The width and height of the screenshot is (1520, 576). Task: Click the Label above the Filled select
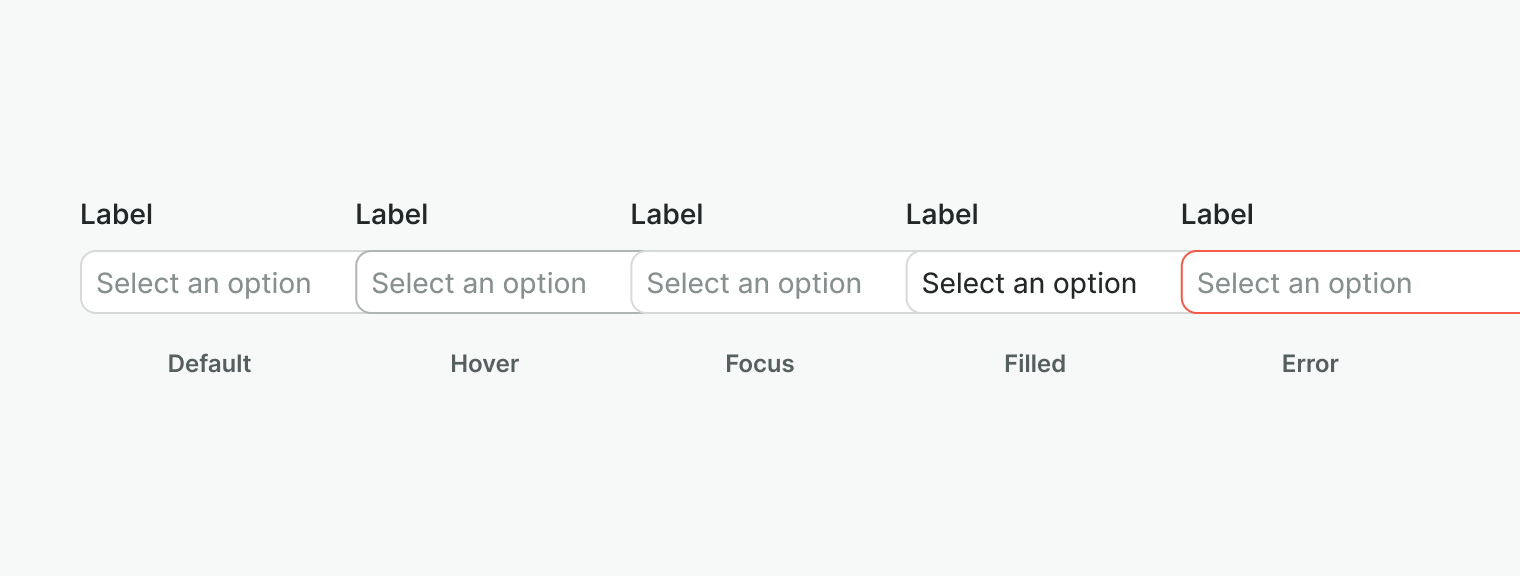click(x=941, y=214)
